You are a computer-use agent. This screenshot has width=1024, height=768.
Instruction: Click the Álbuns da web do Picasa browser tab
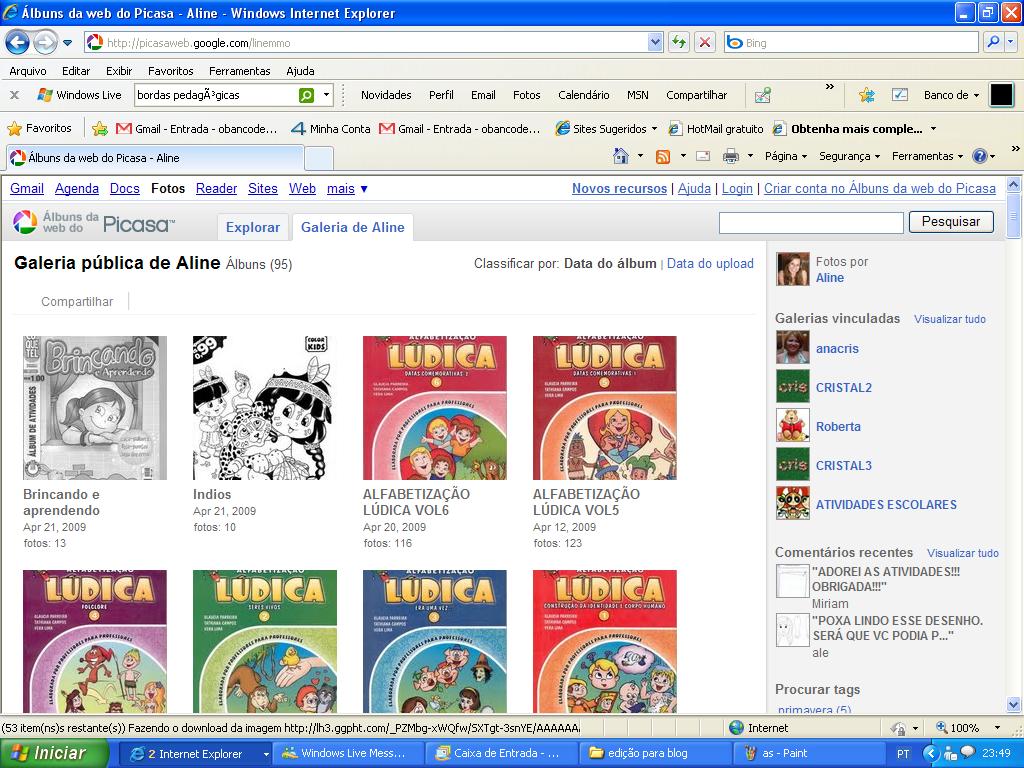(155, 158)
